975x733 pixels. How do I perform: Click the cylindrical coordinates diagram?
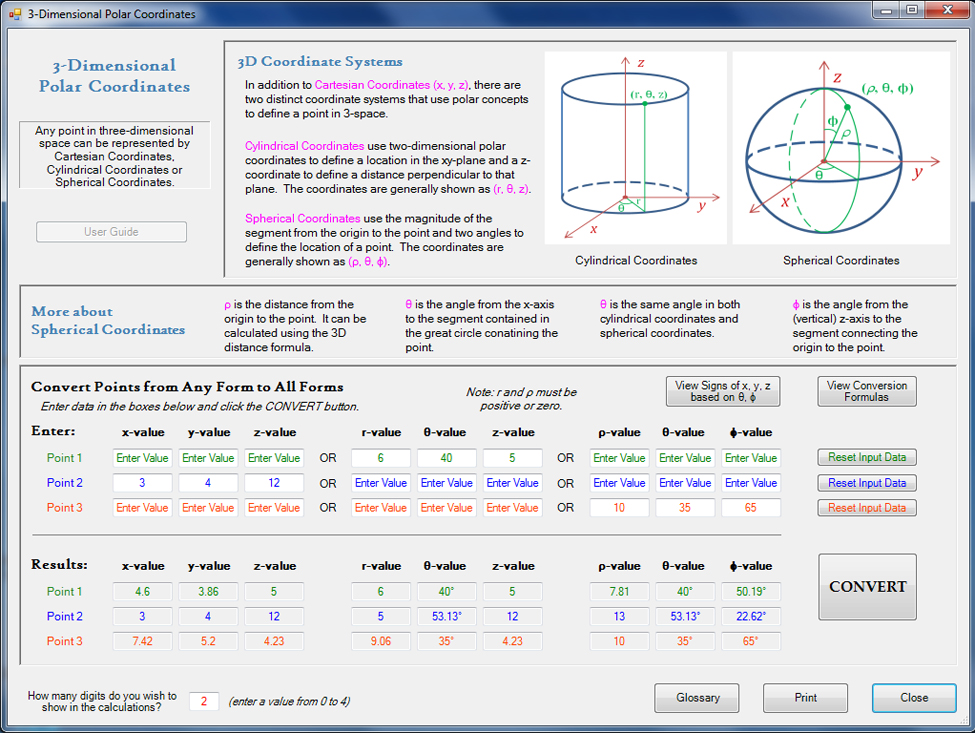click(x=635, y=150)
